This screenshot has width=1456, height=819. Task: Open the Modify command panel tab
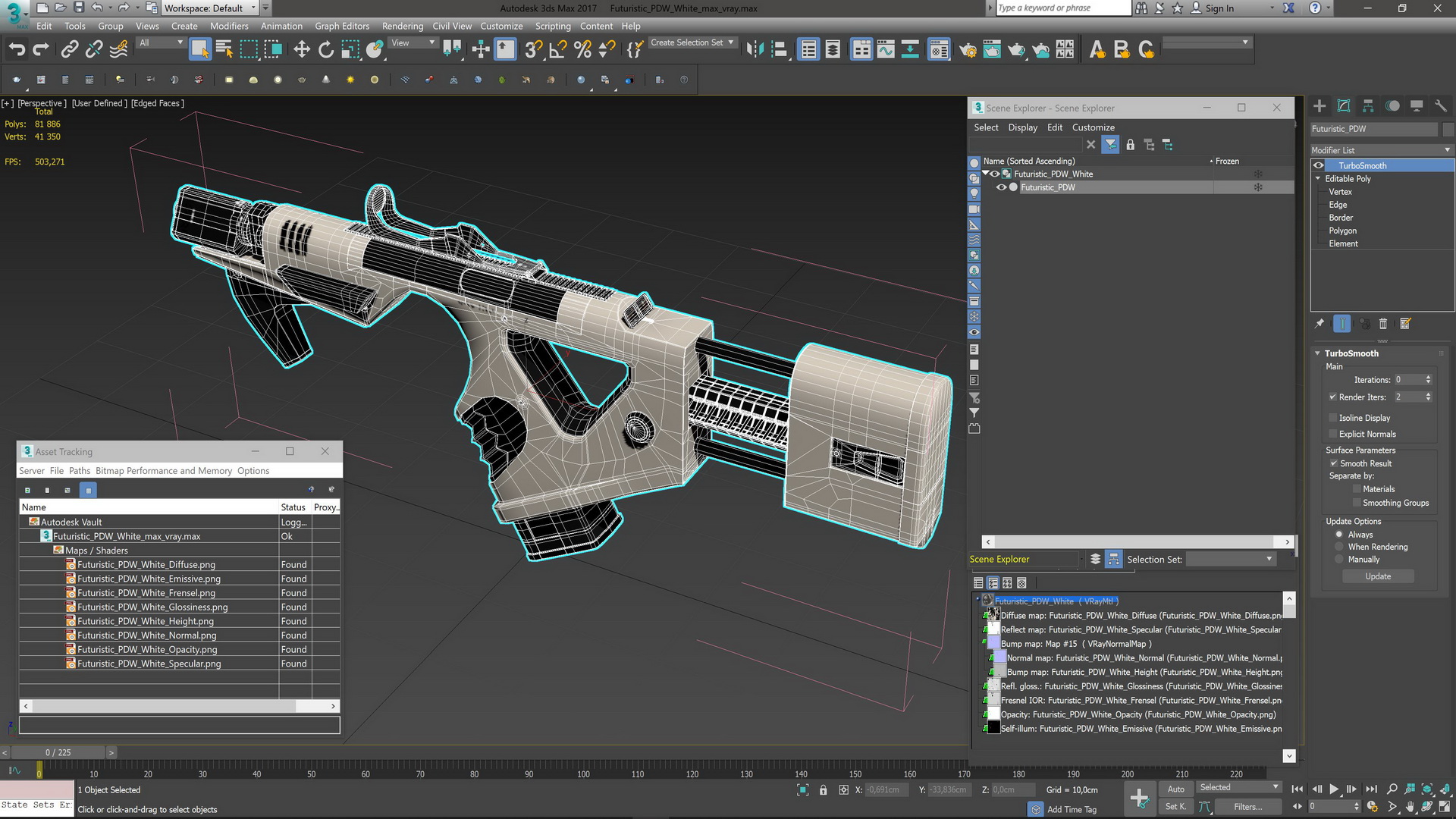pyautogui.click(x=1344, y=106)
